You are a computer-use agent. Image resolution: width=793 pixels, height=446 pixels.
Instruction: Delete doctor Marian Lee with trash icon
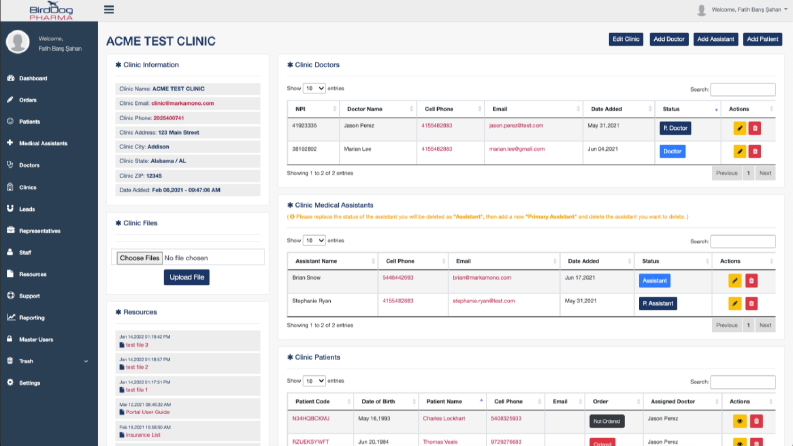point(755,151)
